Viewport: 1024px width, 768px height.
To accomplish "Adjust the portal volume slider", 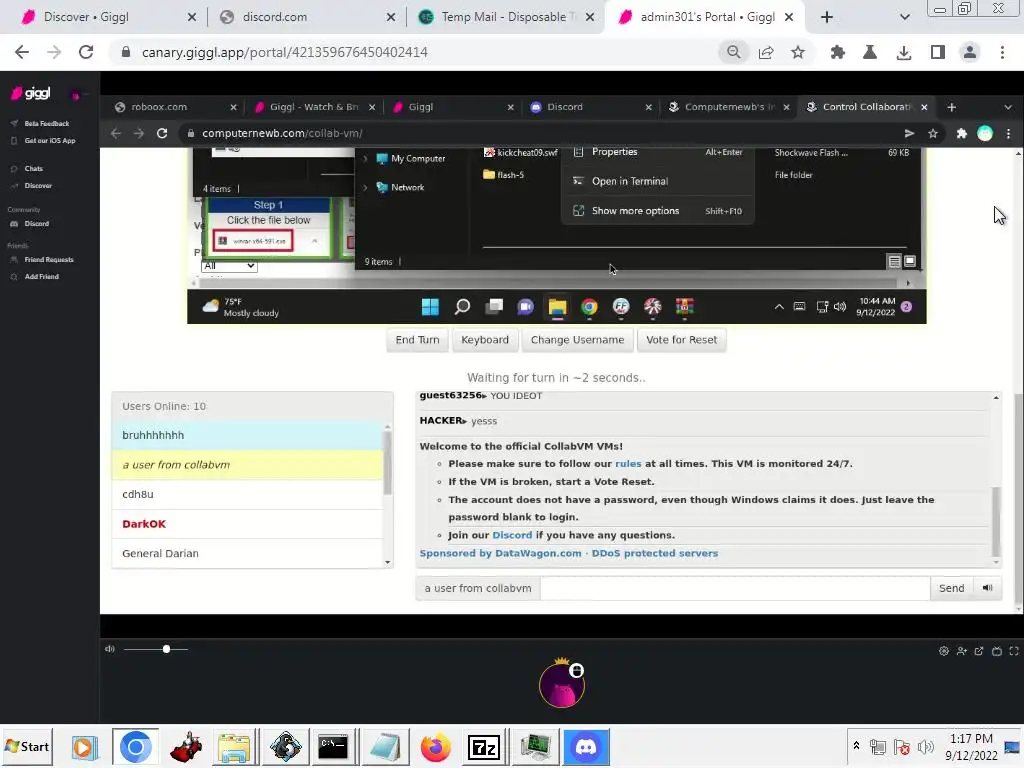I will coord(156,649).
